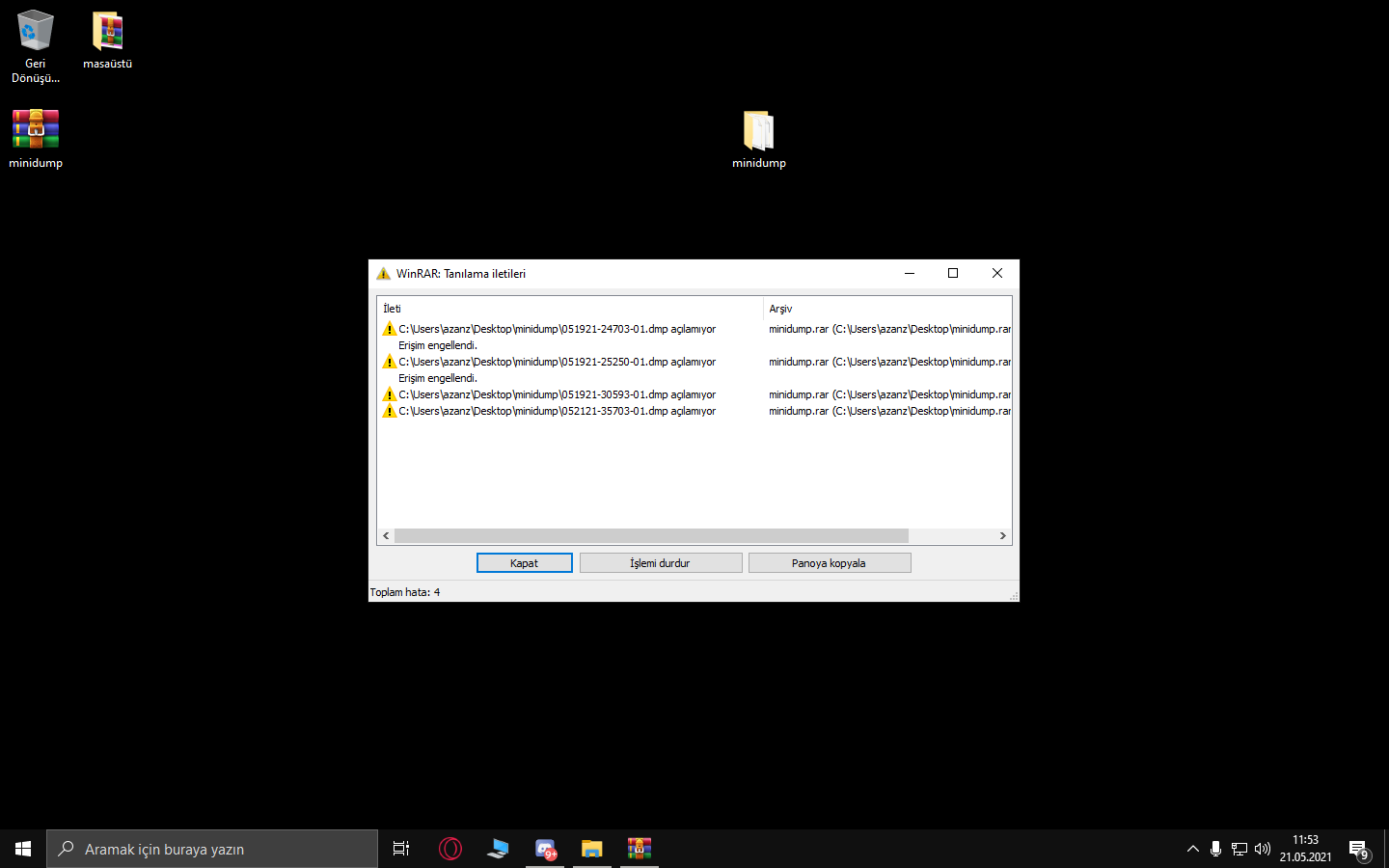Viewport: 1389px width, 868px height.
Task: Select the 052121-35703-01.dmp açılamıyor message
Action: [x=558, y=411]
